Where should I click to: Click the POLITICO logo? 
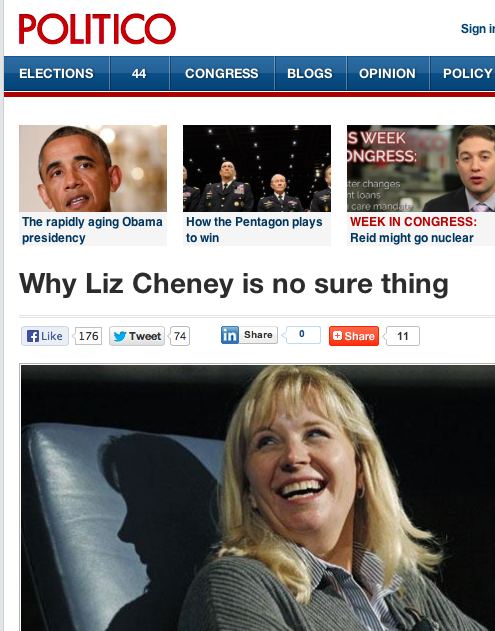97,29
